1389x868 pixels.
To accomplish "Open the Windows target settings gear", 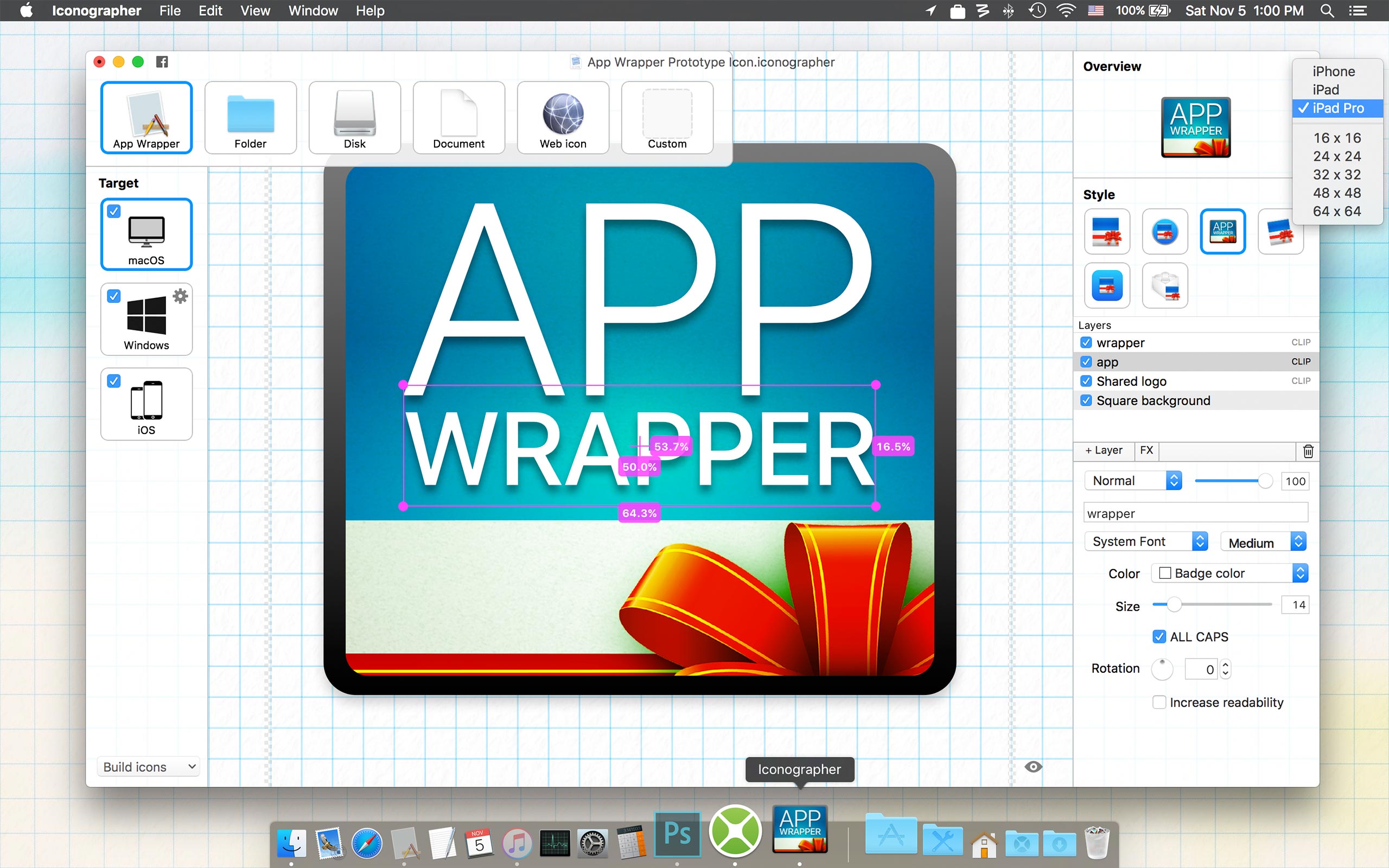I will [180, 295].
